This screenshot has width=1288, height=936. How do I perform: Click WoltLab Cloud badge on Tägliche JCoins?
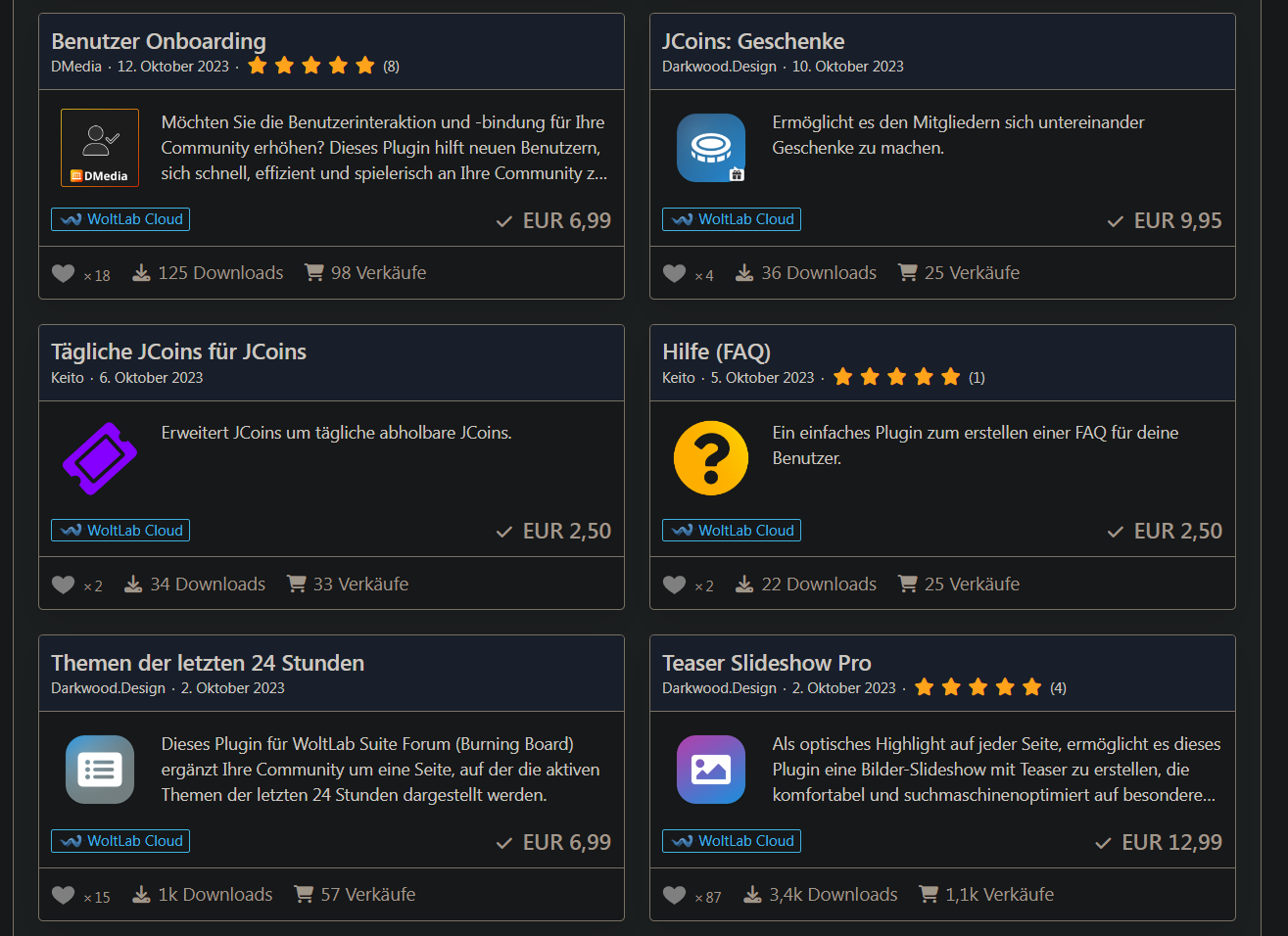coord(120,531)
